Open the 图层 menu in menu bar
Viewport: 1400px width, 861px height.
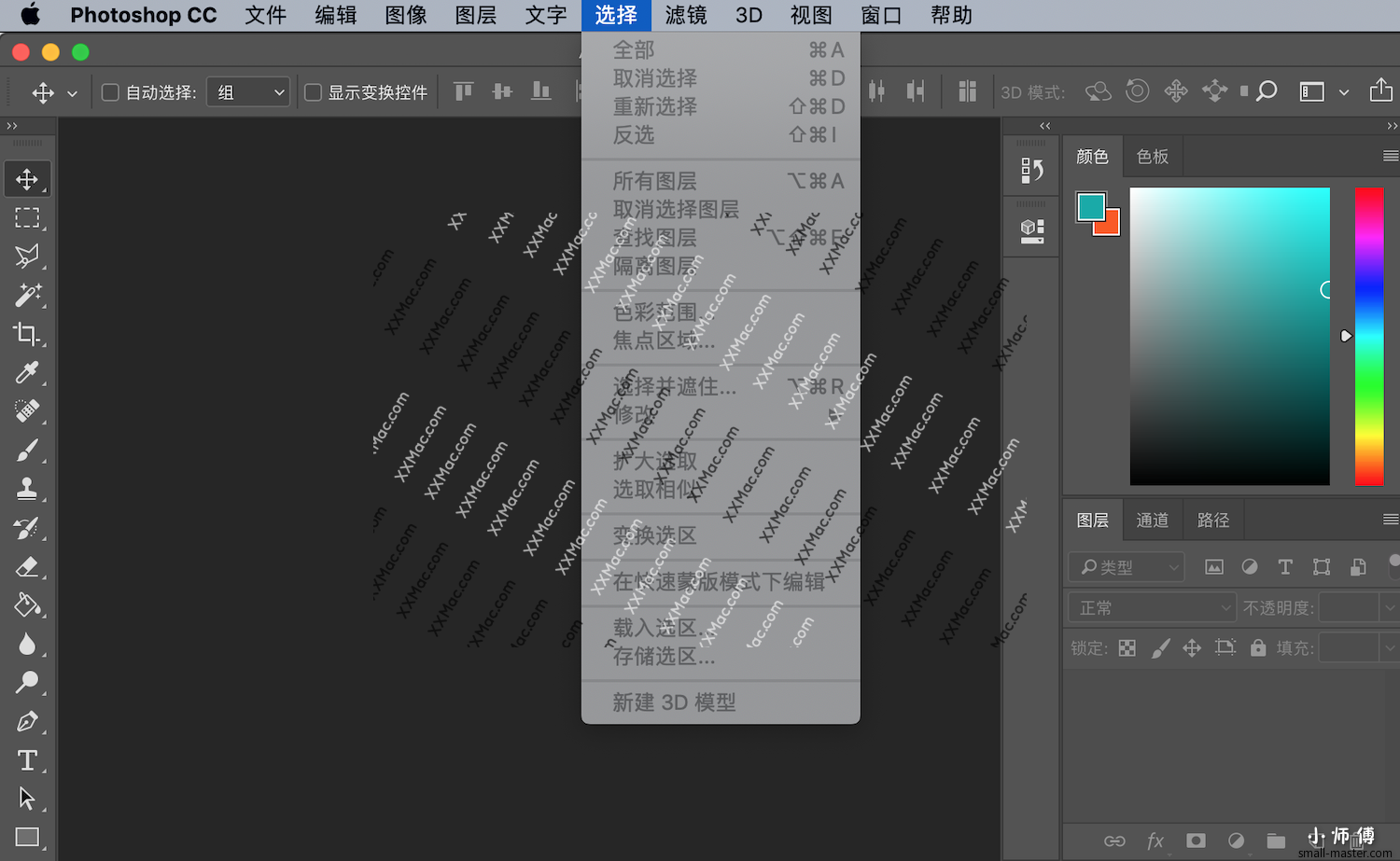point(476,15)
